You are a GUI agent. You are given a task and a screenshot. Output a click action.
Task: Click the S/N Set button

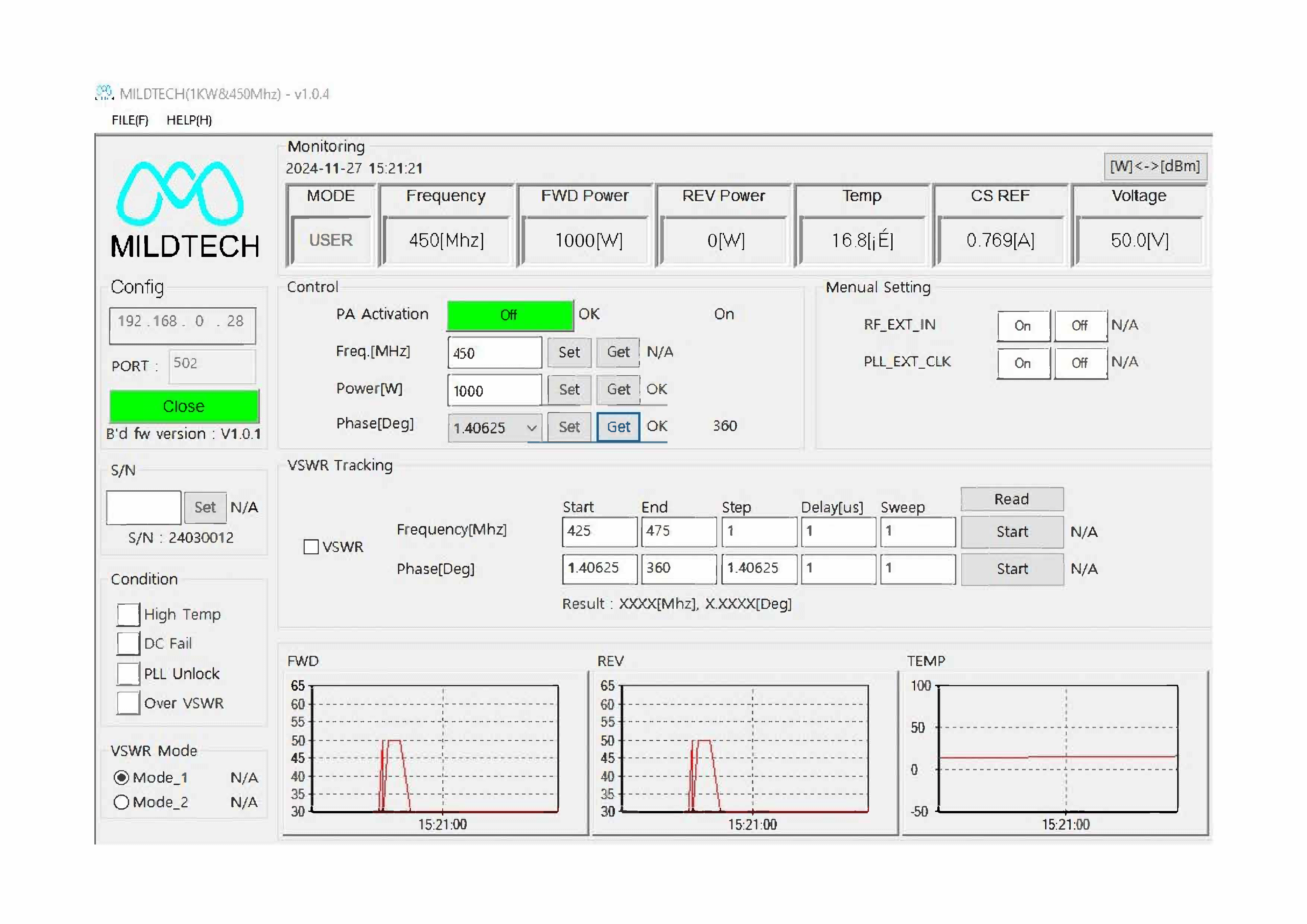tap(205, 508)
